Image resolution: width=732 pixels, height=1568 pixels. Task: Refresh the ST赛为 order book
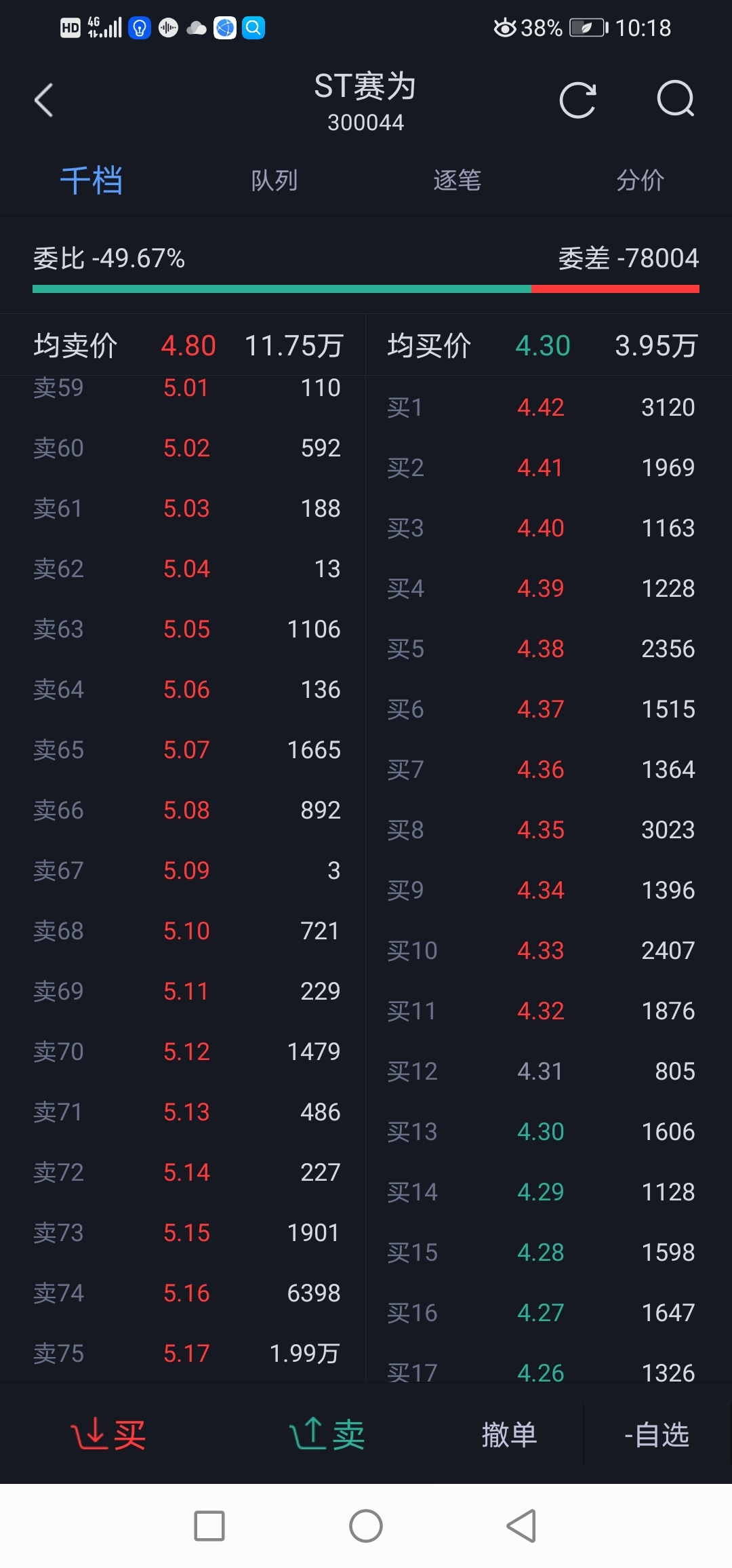[x=578, y=100]
